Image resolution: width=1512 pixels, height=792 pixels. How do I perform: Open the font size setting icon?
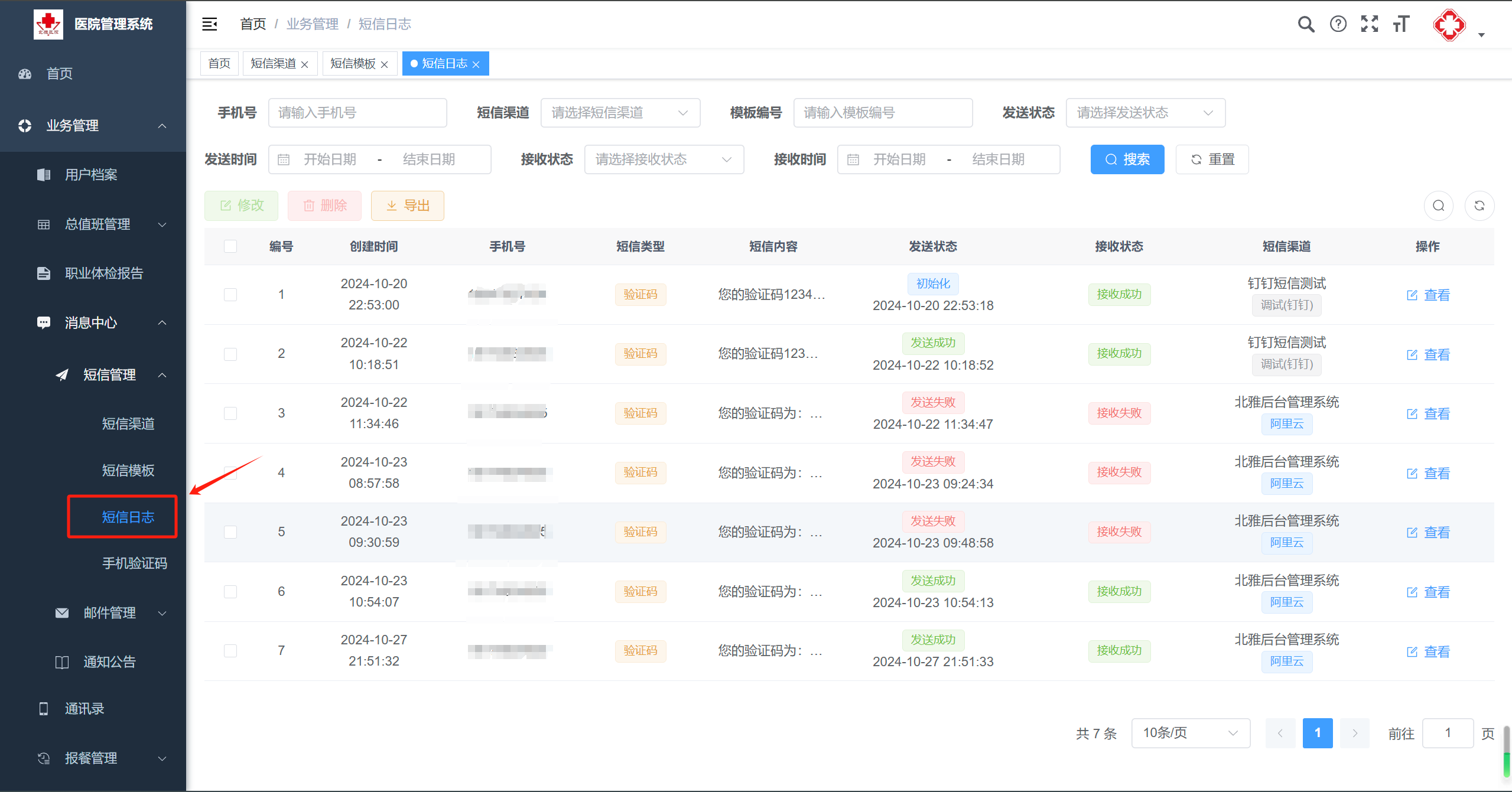tap(1401, 24)
